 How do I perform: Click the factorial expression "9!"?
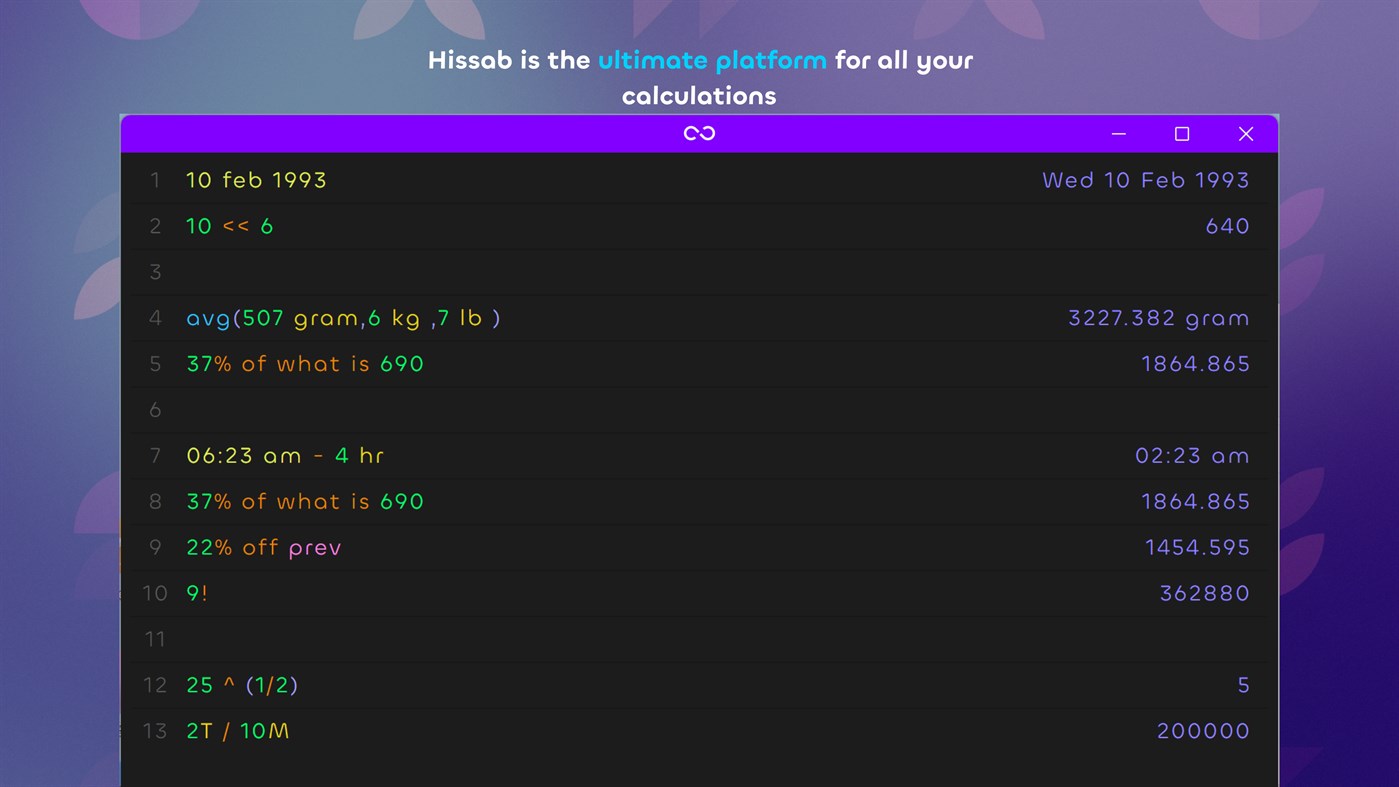(197, 593)
